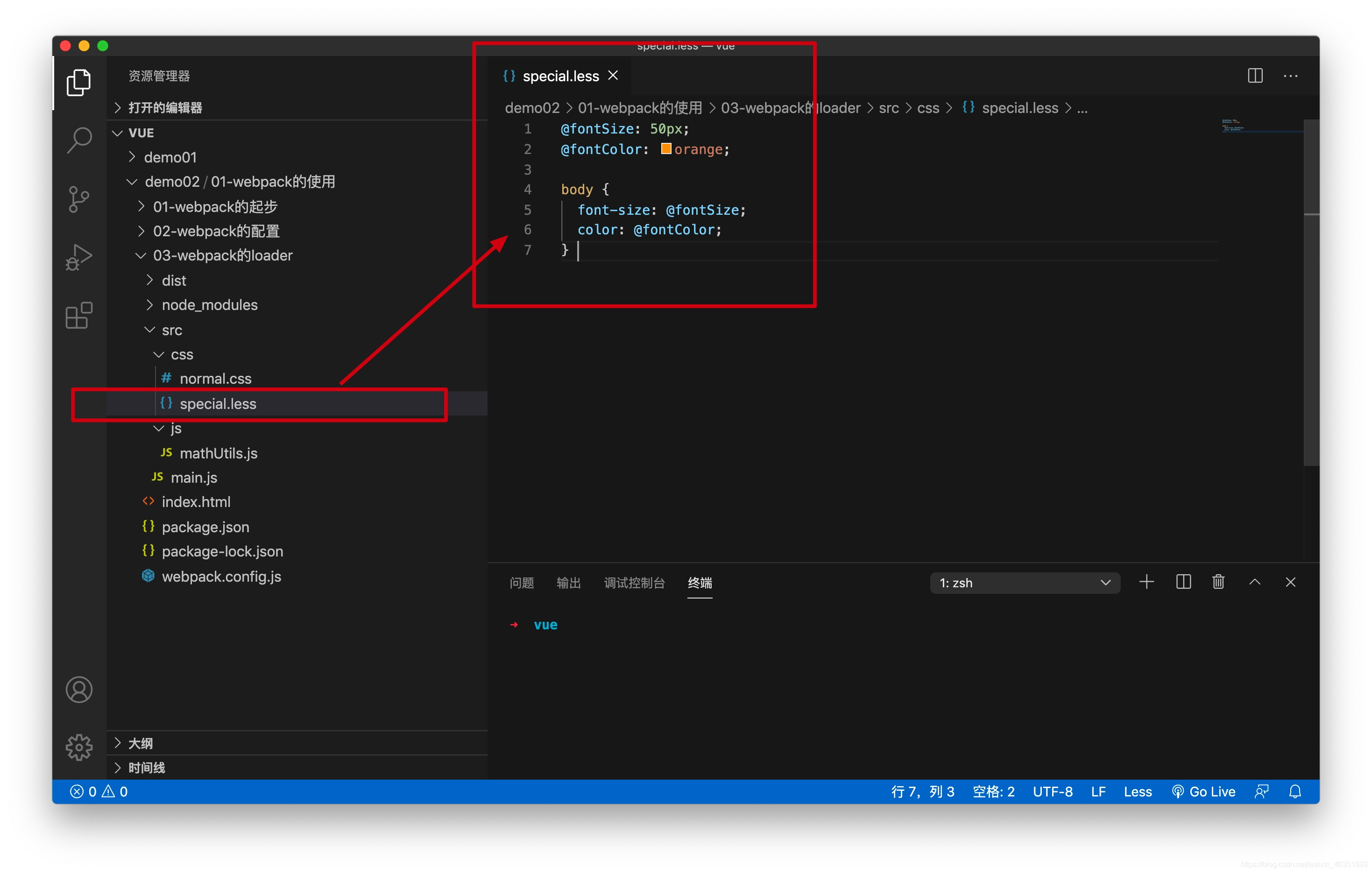
Task: Close the special.less editor tab
Action: click(x=613, y=75)
